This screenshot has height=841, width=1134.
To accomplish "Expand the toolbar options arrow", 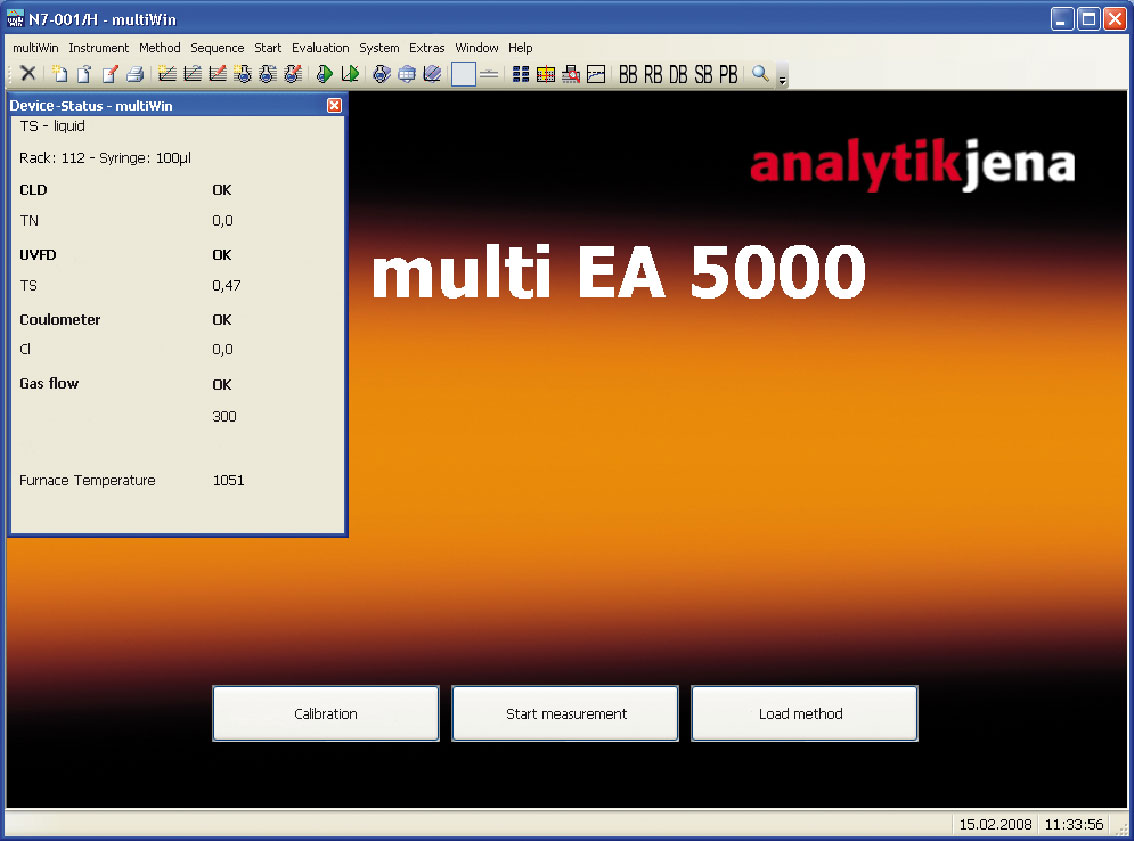I will click(x=783, y=75).
